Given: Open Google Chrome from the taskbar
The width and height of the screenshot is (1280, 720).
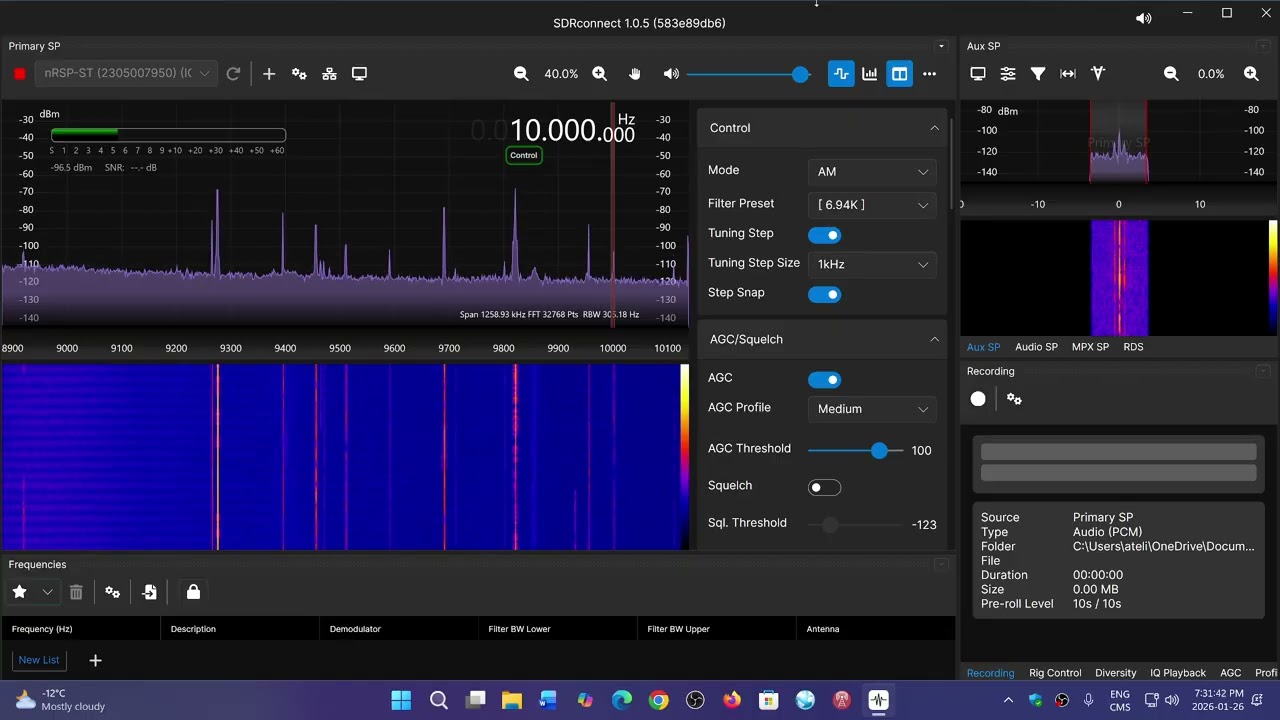Looking at the screenshot, I should point(658,700).
